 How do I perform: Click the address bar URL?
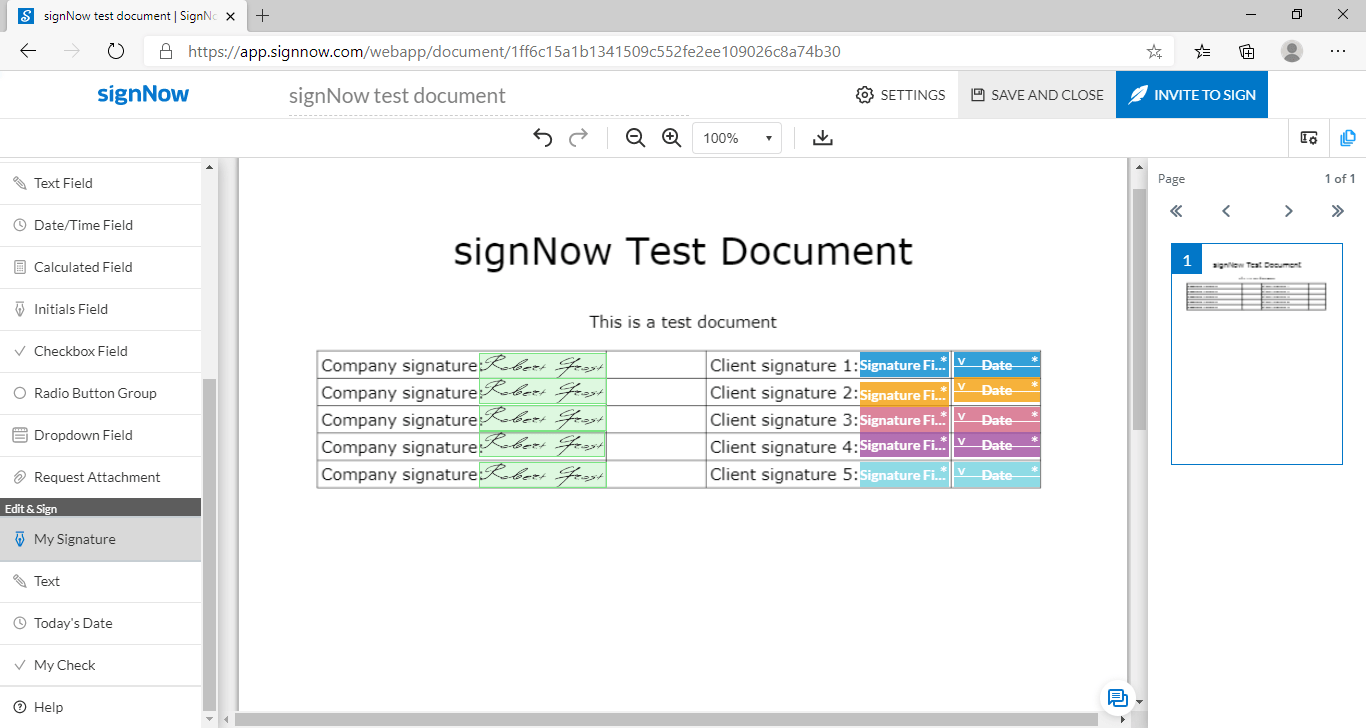(514, 51)
